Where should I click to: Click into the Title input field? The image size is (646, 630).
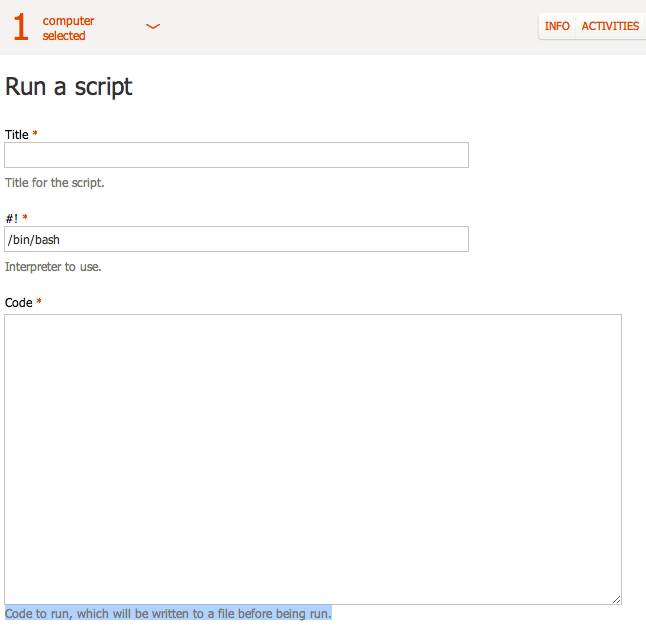coord(236,155)
